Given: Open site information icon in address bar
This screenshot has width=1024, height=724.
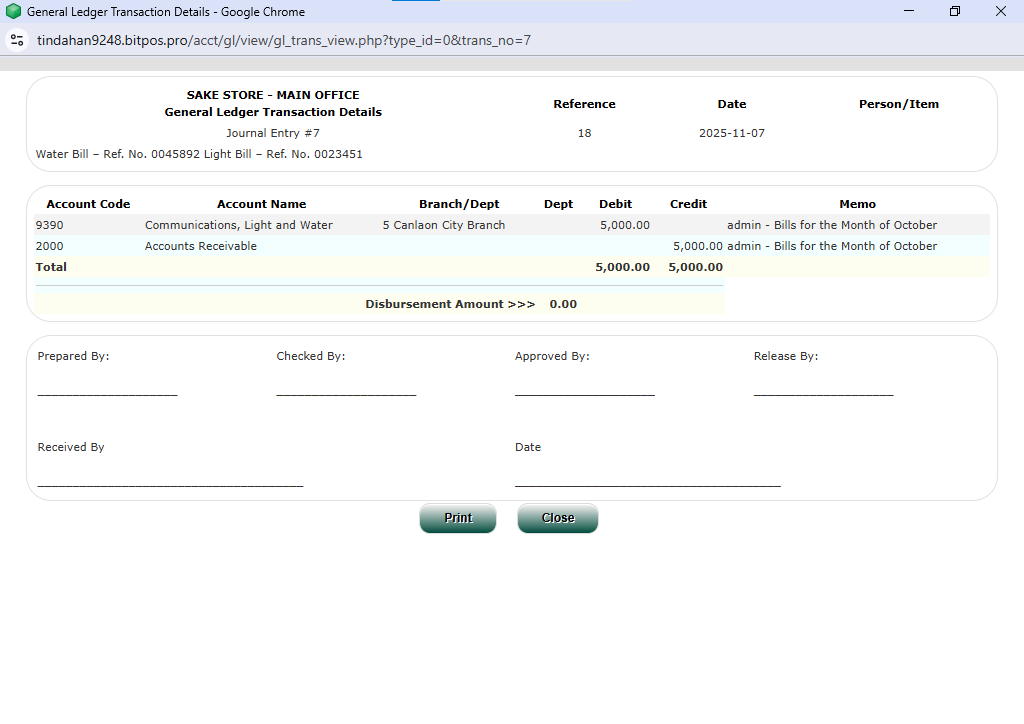Looking at the screenshot, I should click(16, 40).
